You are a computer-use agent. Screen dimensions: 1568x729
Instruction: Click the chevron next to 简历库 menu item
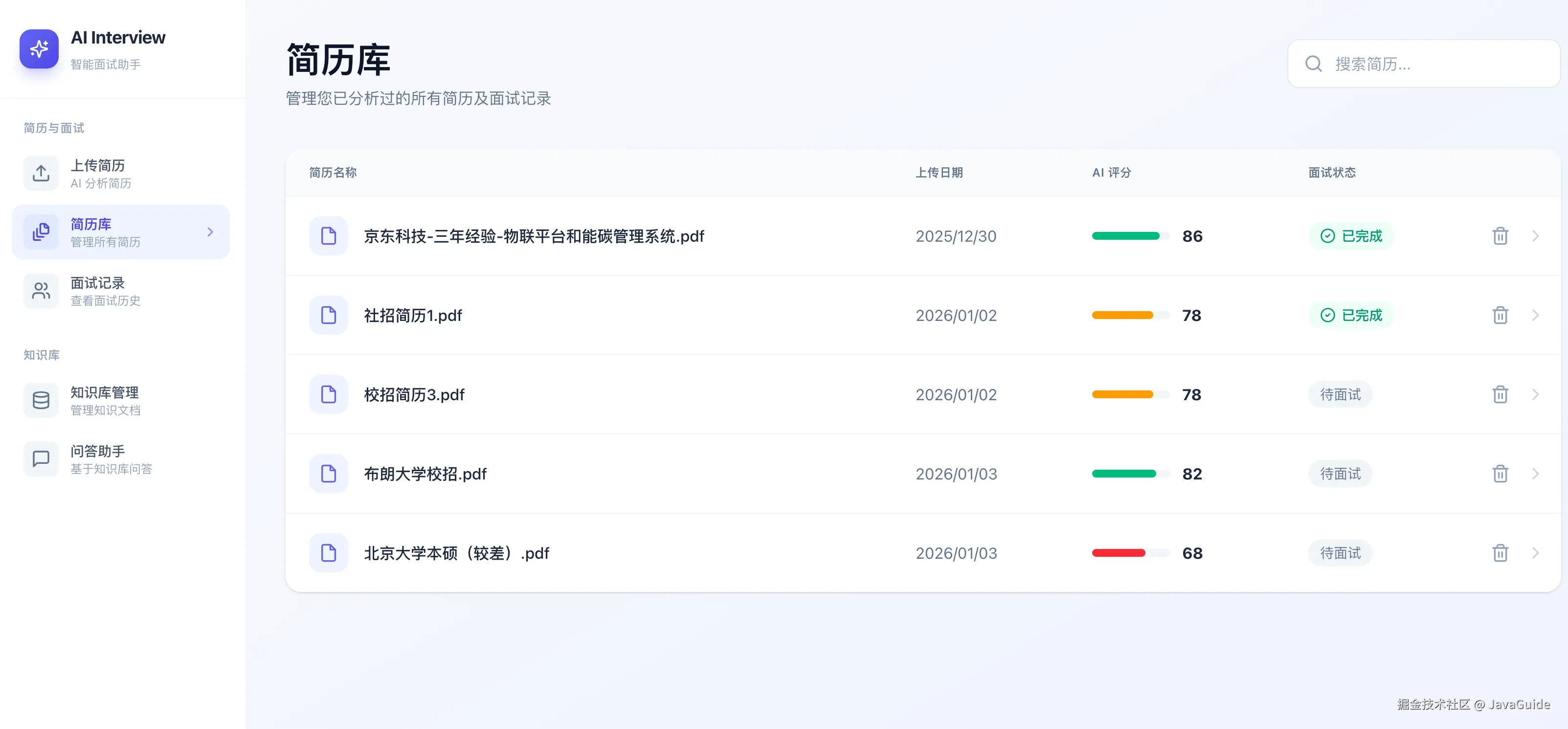[211, 231]
